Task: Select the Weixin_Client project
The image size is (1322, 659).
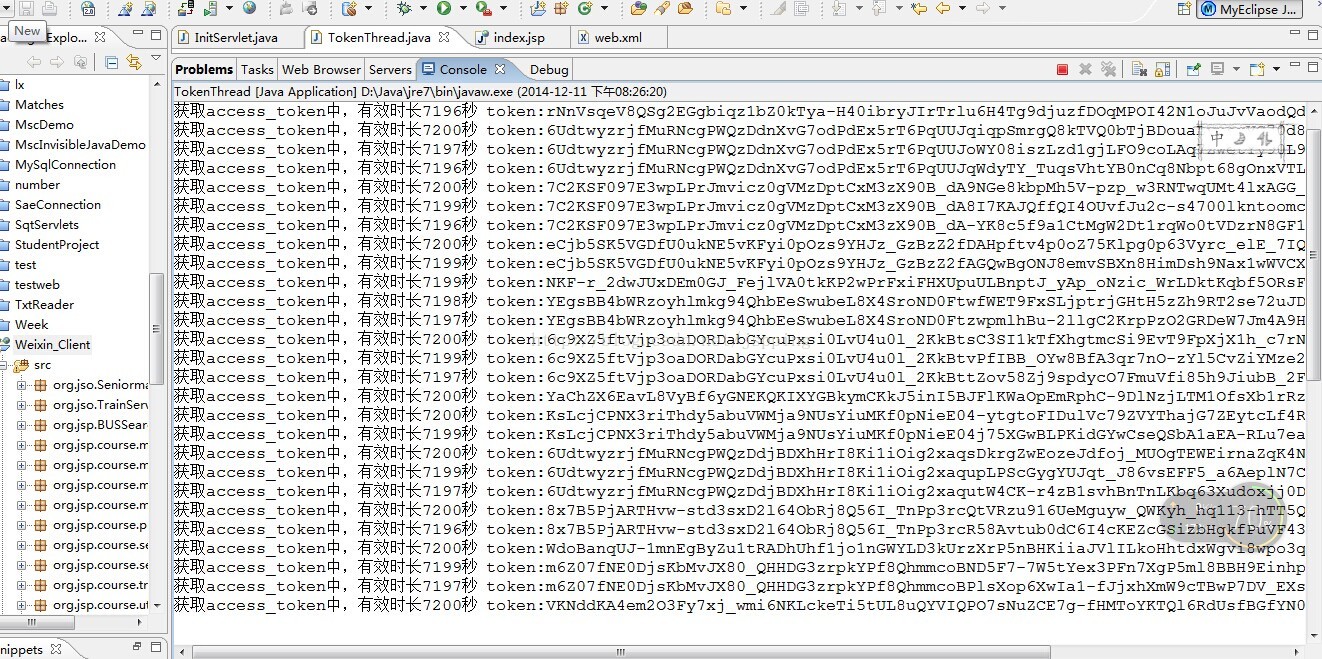Action: coord(52,345)
